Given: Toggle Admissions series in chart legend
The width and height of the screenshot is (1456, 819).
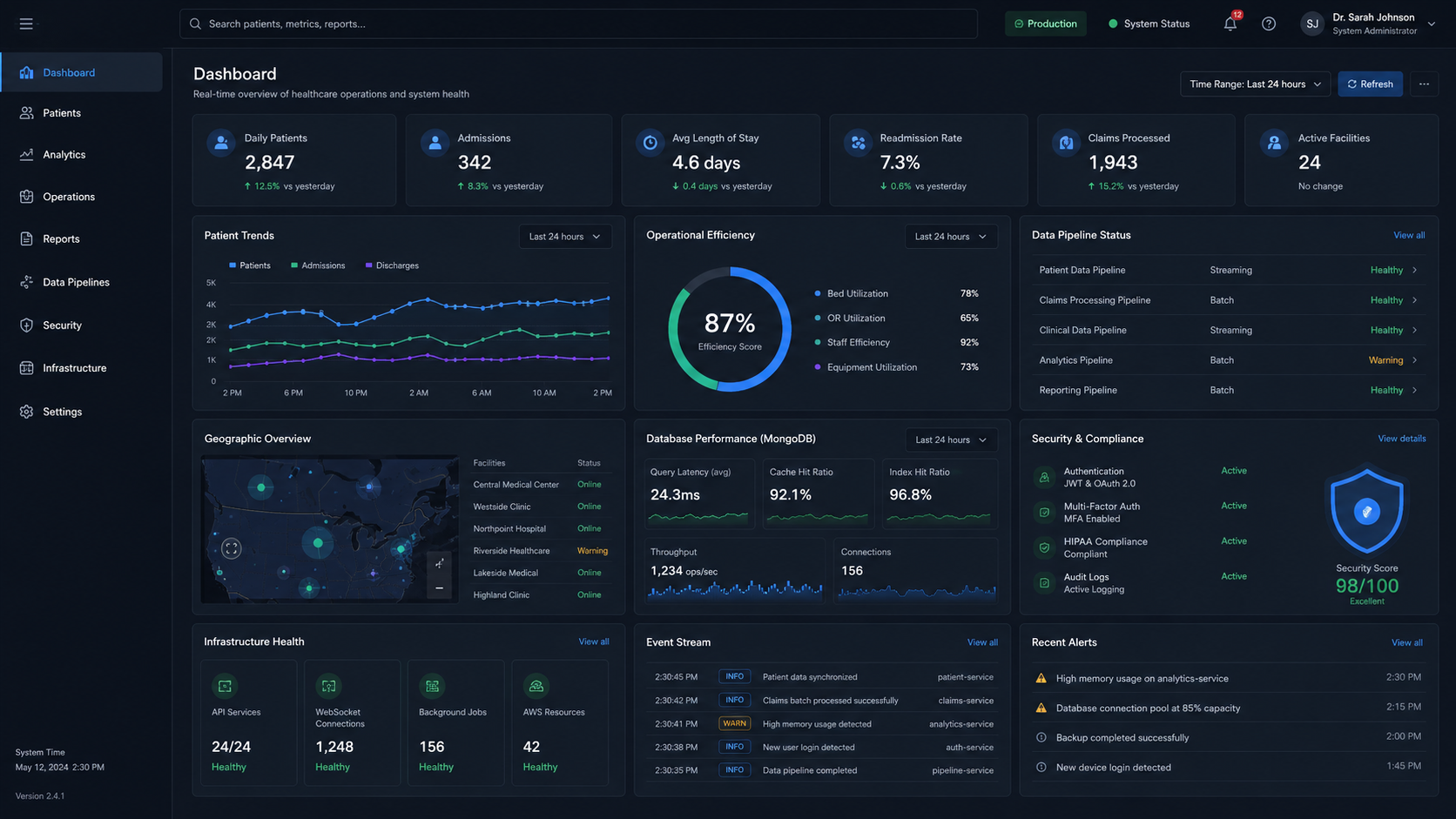Looking at the screenshot, I should 318,265.
